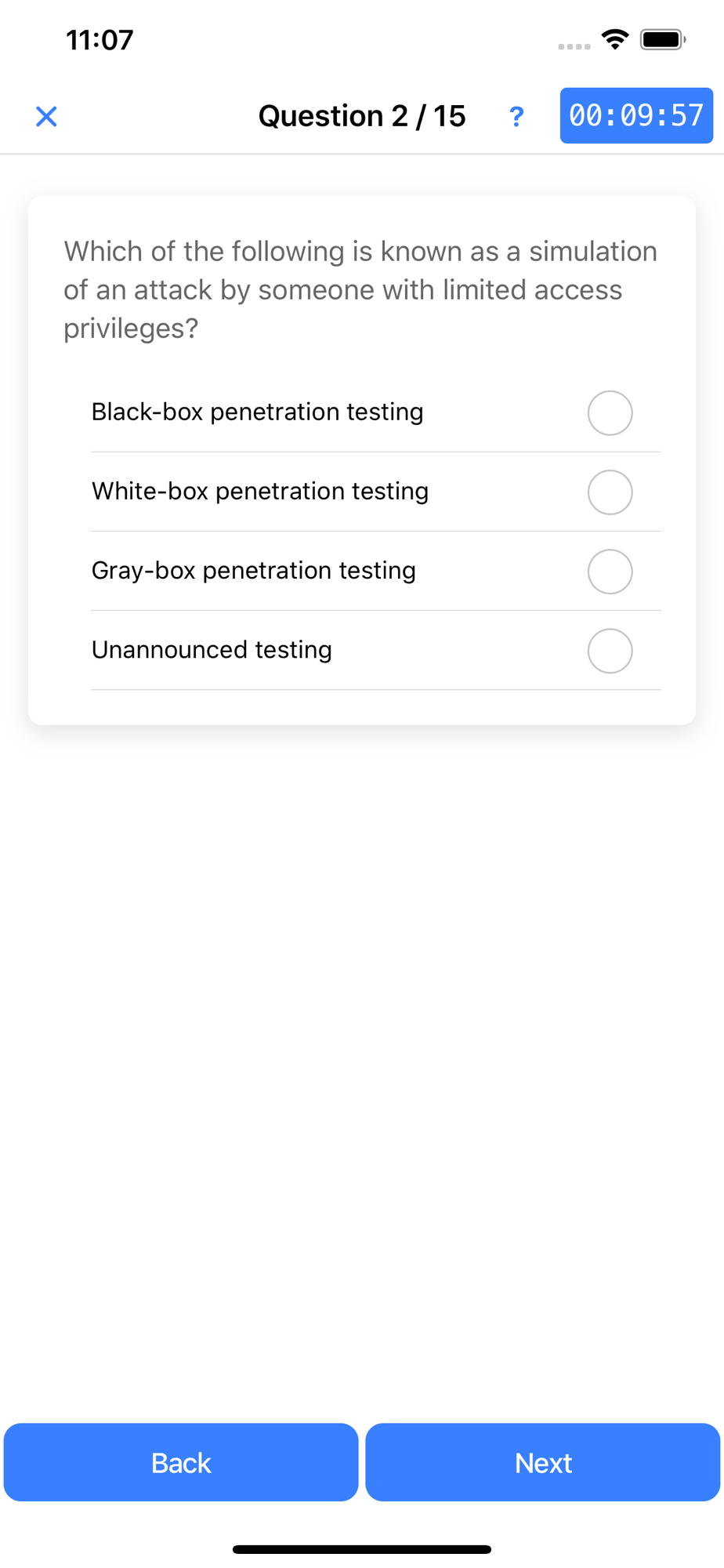Tap the Black-box penetration testing answer text
The image size is (724, 1568).
(257, 412)
